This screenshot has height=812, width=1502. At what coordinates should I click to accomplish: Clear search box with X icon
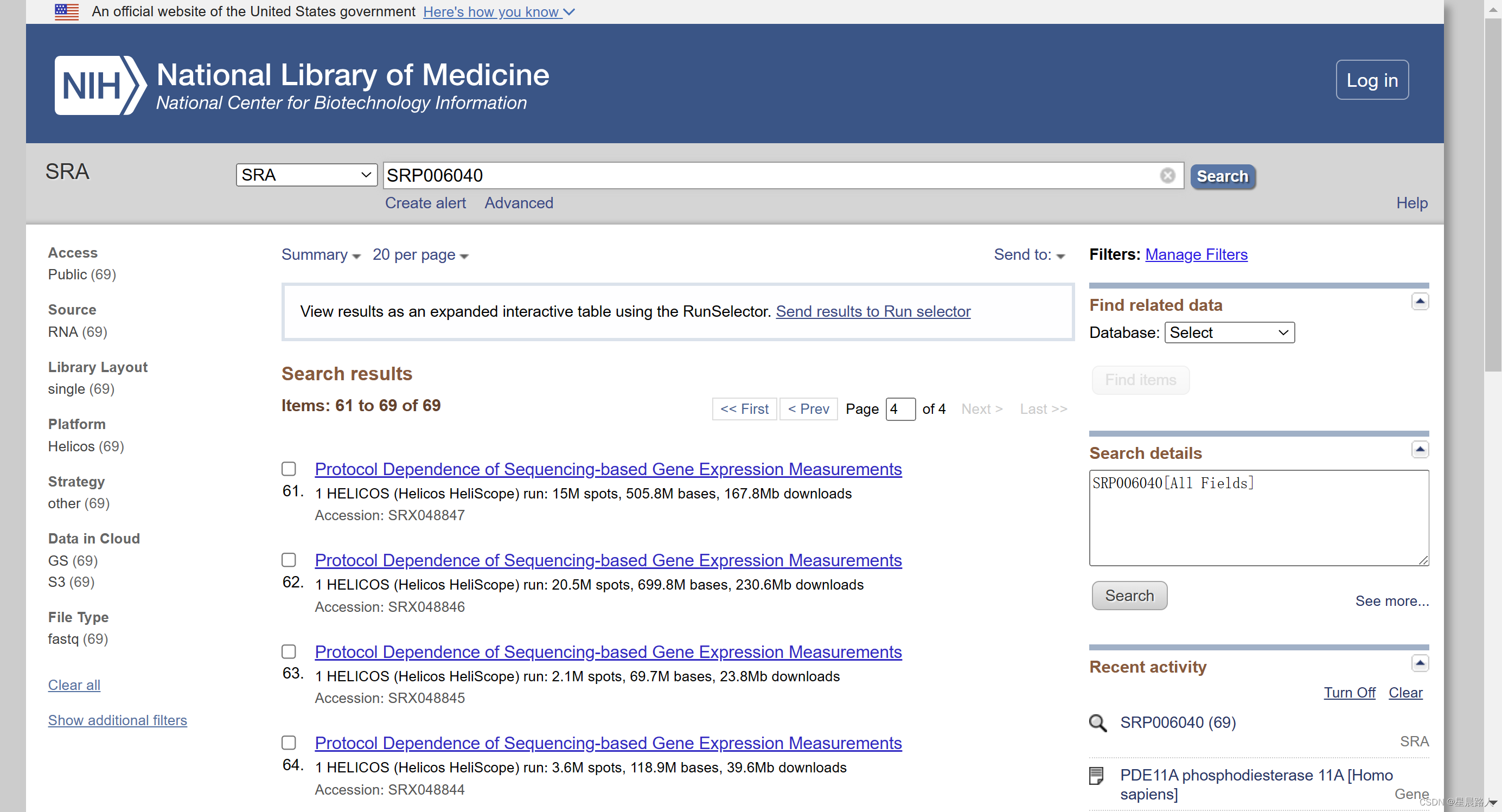click(1167, 175)
